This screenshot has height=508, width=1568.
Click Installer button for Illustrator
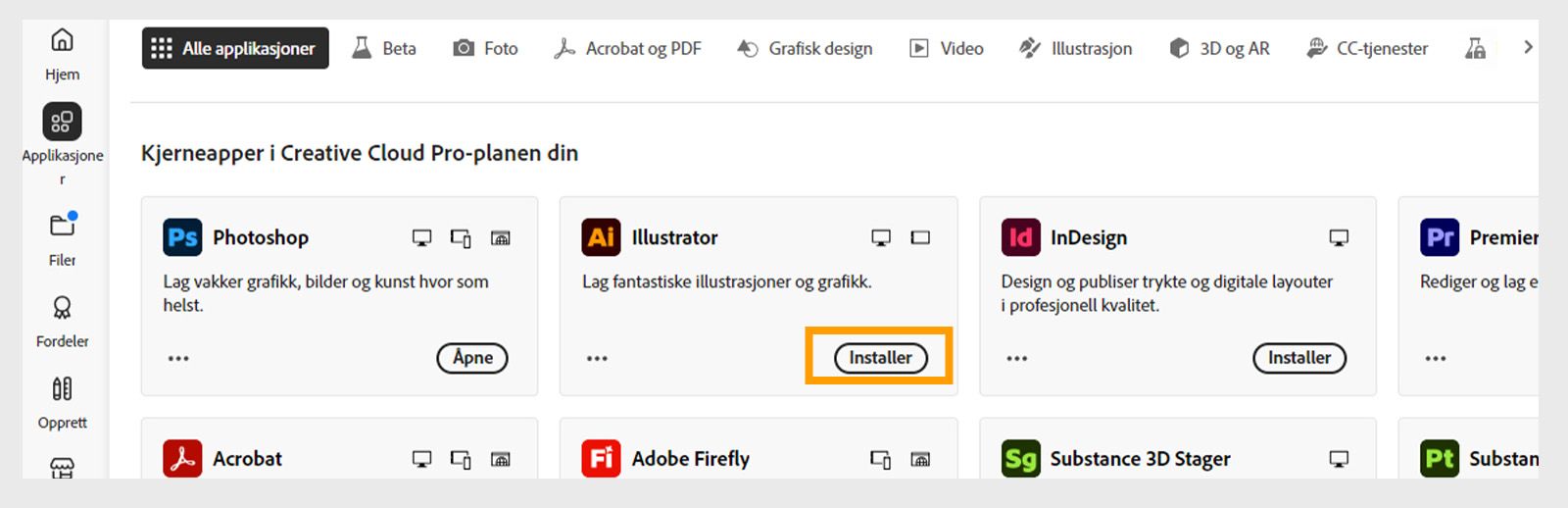click(x=880, y=358)
